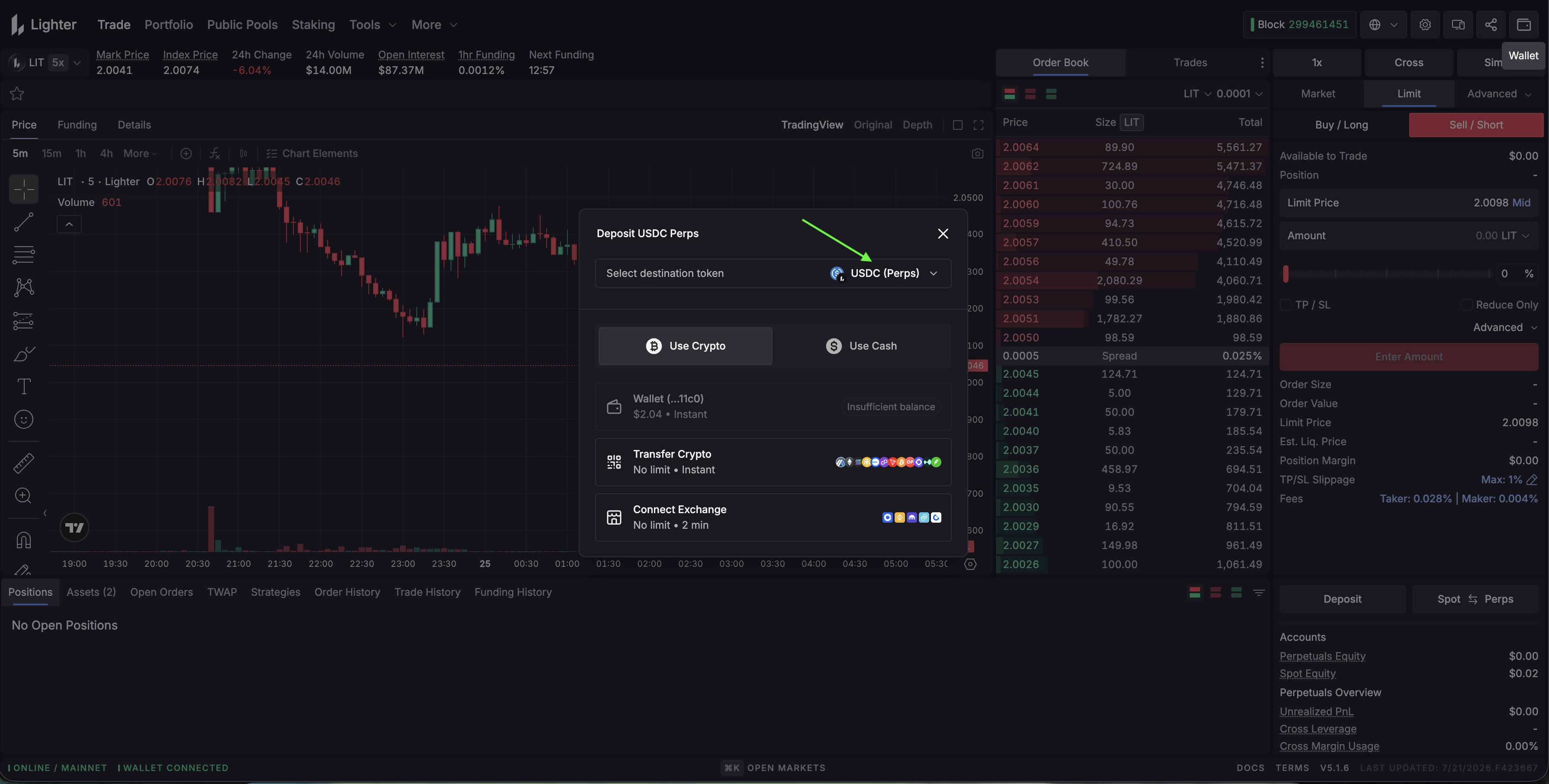Viewport: 1549px width, 784px height.
Task: Select the Use Cash option
Action: (x=861, y=346)
